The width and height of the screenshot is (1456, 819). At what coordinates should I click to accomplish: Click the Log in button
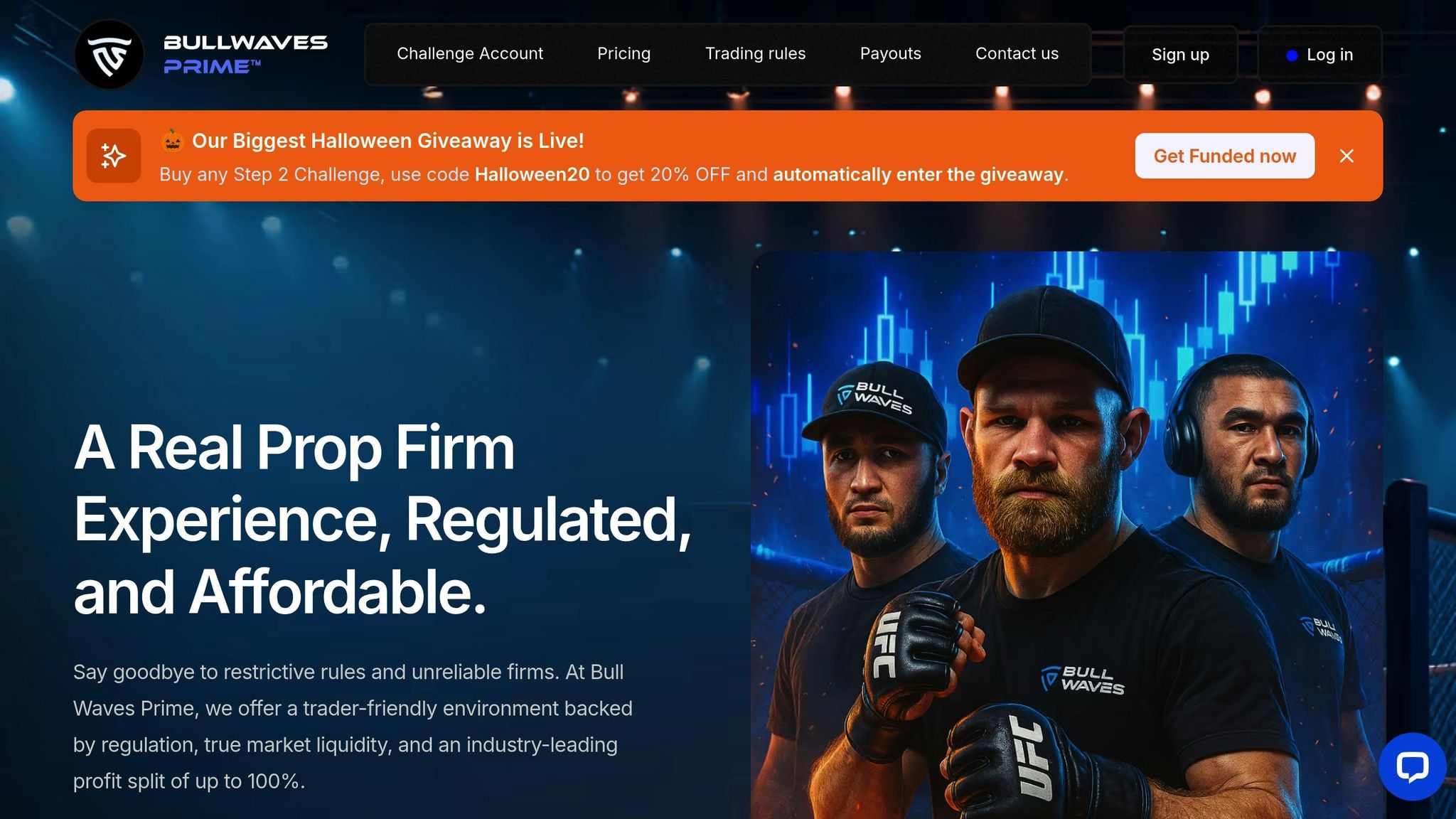point(1319,55)
